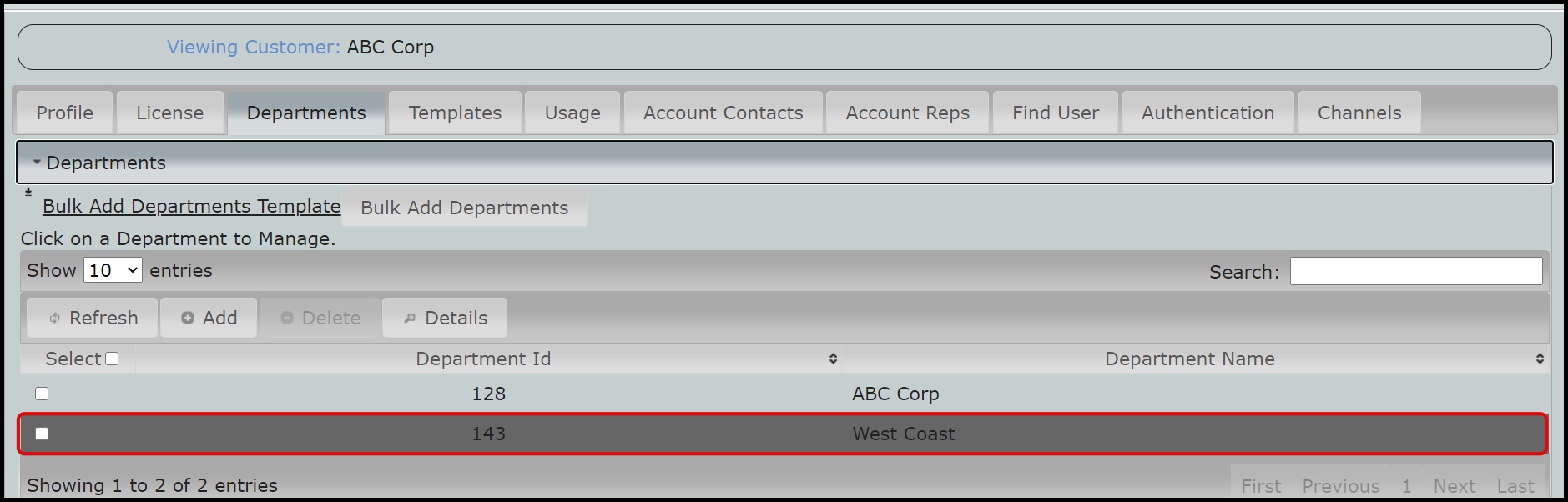Click inside the Search input field
The height and width of the screenshot is (502, 1568).
[1415, 271]
